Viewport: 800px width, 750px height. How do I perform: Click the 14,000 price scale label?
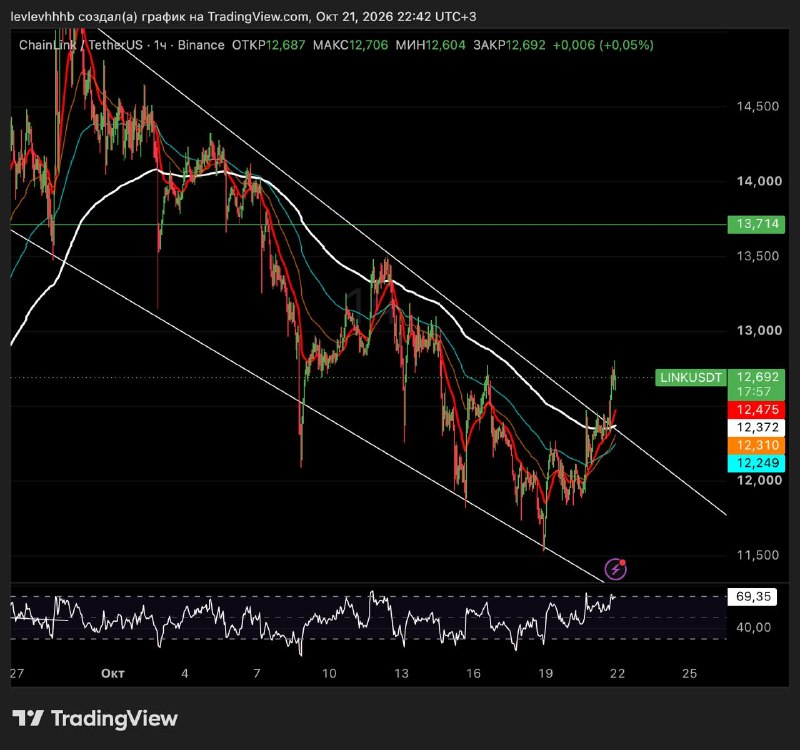click(x=759, y=181)
